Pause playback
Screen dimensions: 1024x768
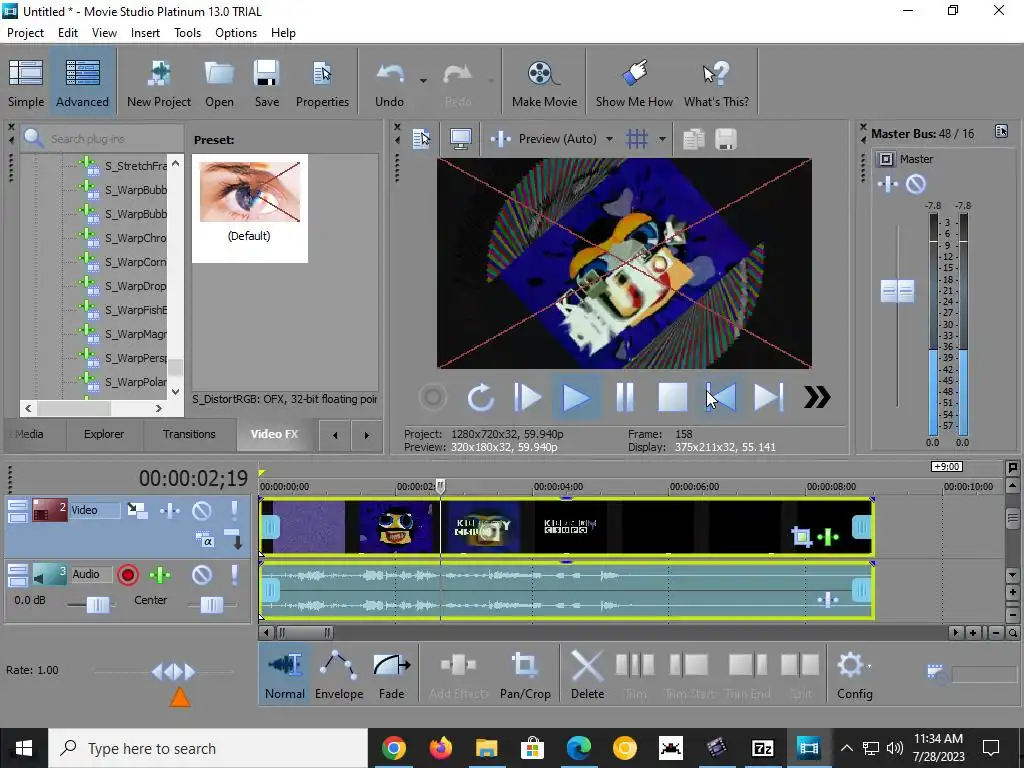[x=625, y=397]
